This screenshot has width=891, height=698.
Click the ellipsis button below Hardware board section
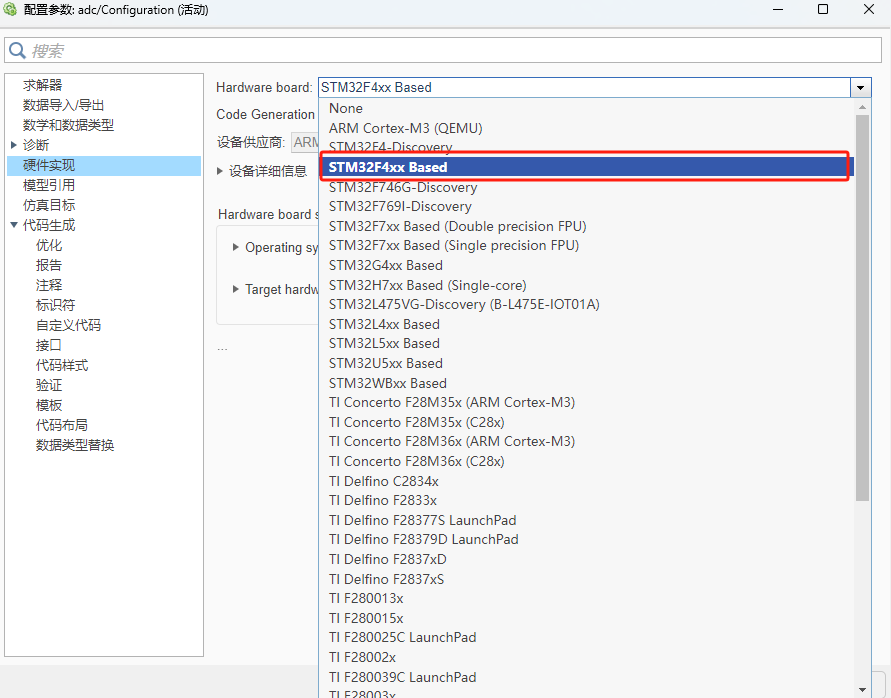222,347
